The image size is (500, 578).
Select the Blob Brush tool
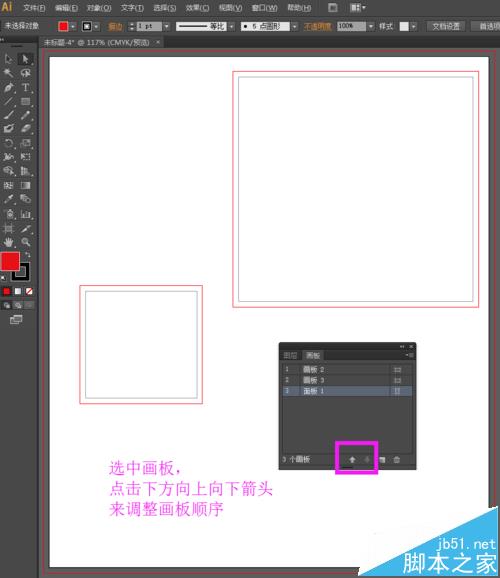pos(8,129)
